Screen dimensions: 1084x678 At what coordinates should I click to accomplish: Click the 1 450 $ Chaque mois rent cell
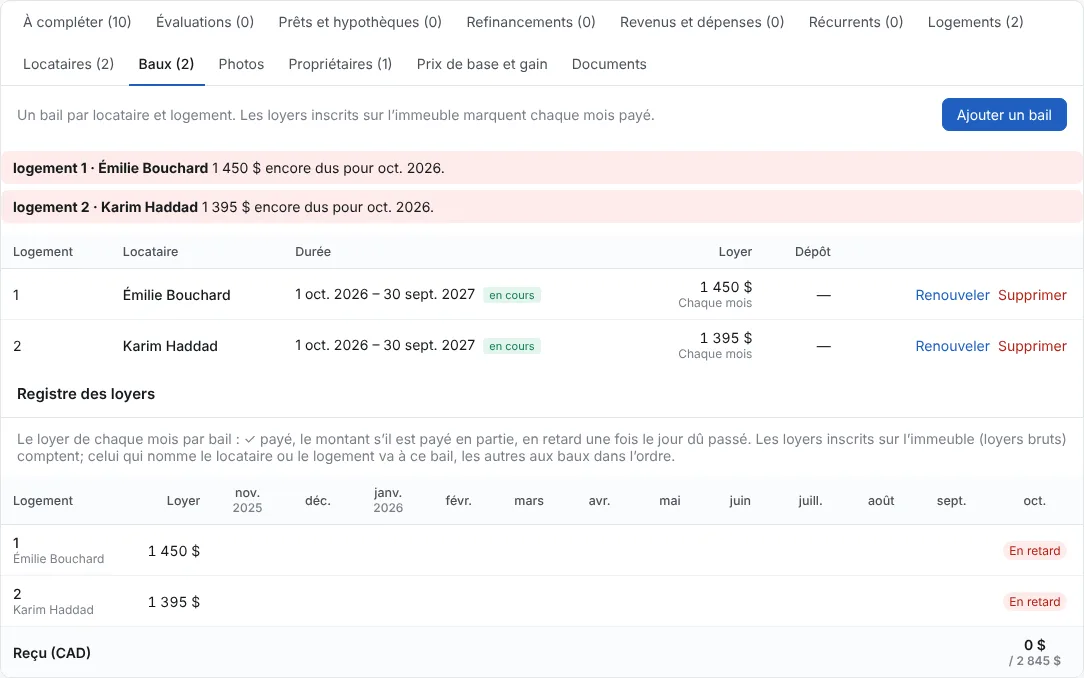point(715,294)
